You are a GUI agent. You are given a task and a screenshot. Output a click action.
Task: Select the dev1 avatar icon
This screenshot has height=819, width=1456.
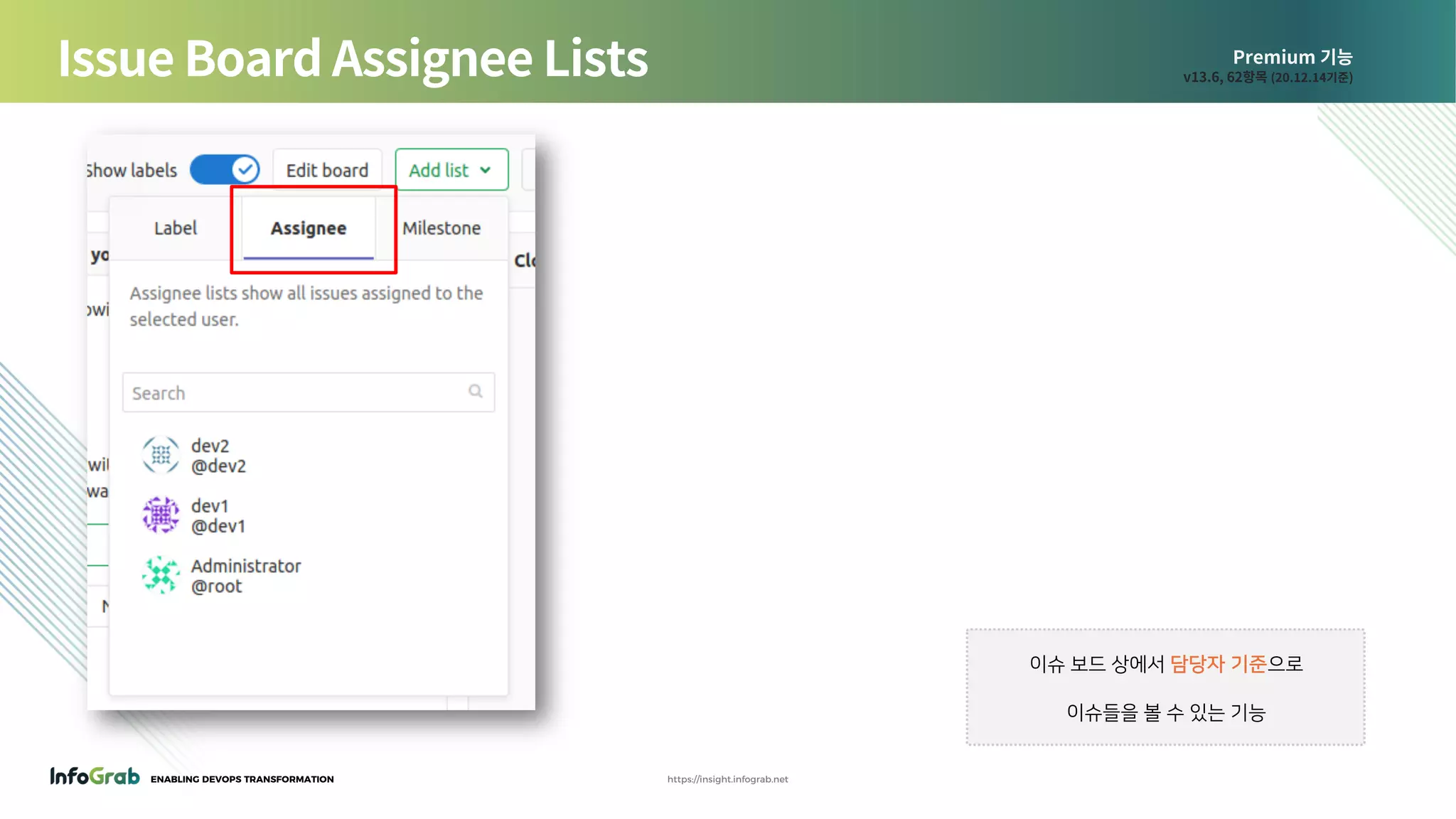tap(161, 515)
